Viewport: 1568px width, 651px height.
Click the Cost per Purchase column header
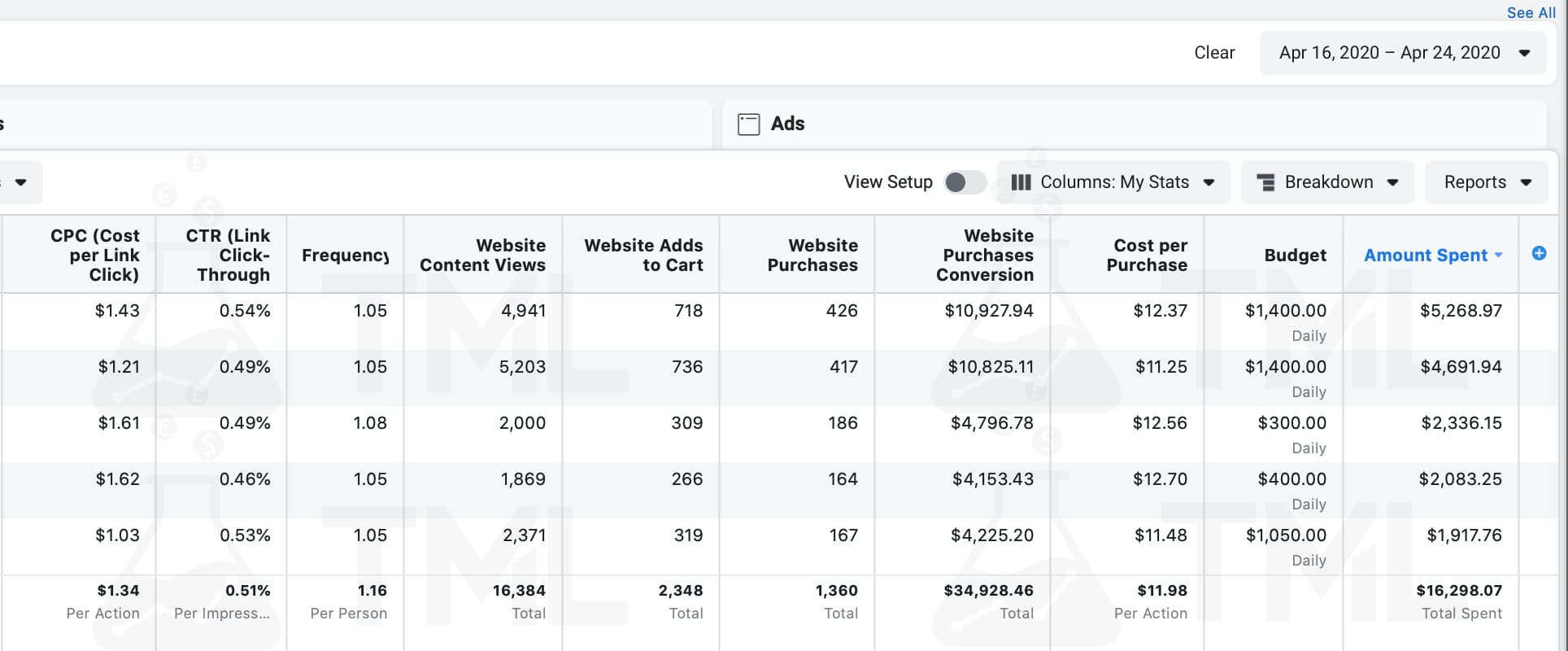pyautogui.click(x=1146, y=256)
